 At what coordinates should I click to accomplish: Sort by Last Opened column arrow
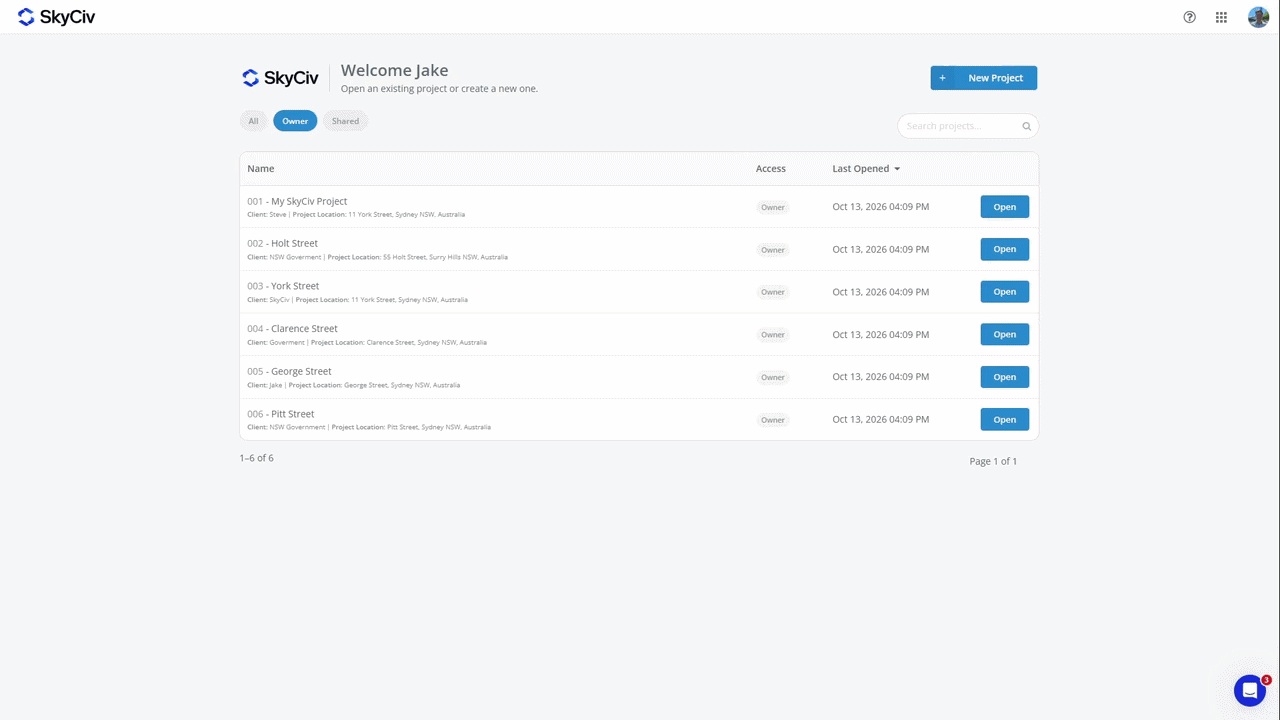(x=897, y=169)
